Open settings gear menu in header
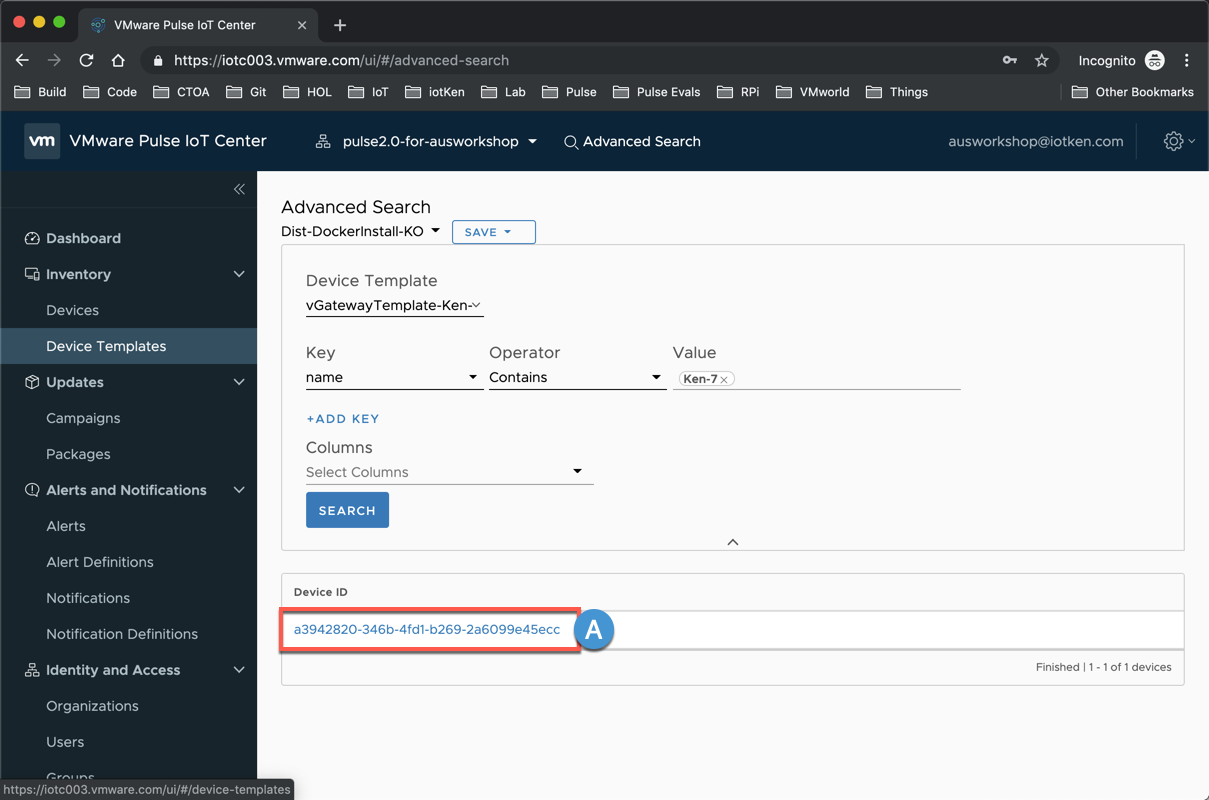This screenshot has height=800, width=1209. tap(1174, 142)
